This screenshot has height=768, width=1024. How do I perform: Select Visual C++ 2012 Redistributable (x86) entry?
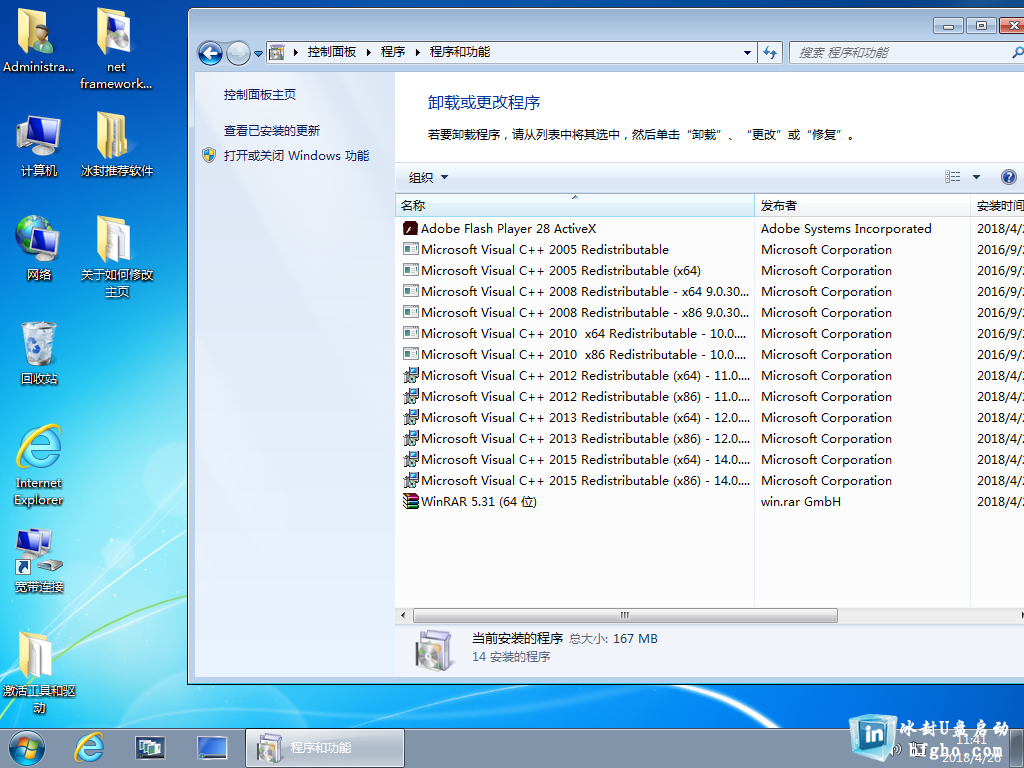pyautogui.click(x=585, y=396)
